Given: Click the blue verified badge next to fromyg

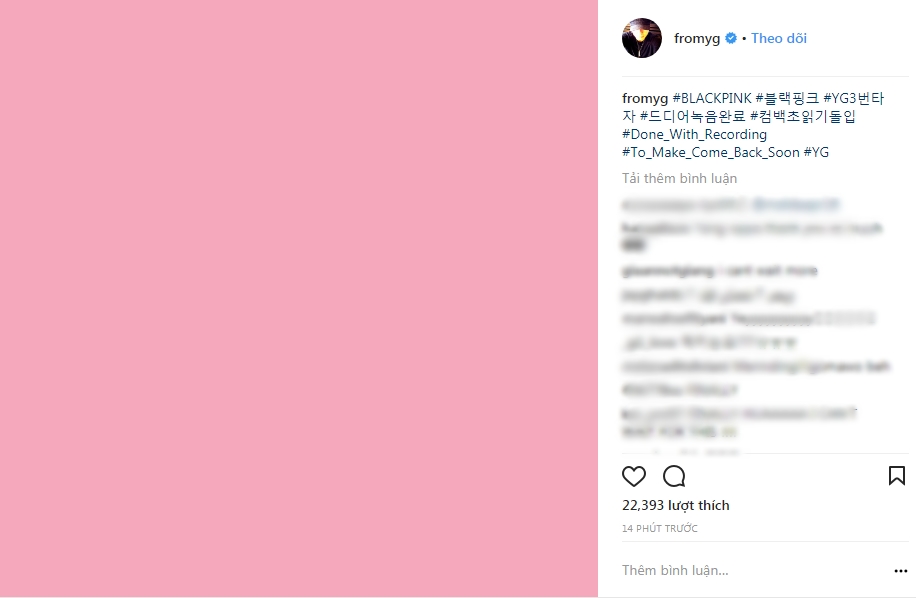Looking at the screenshot, I should point(731,39).
